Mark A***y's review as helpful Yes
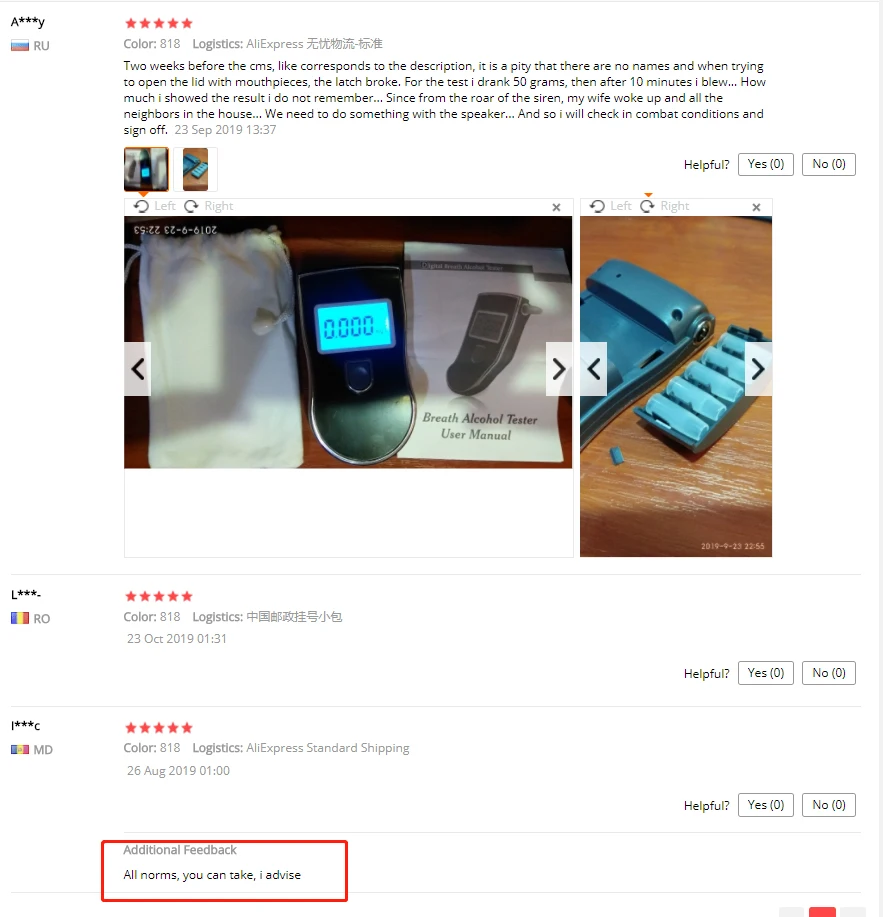This screenshot has height=917, width=883. pyautogui.click(x=765, y=164)
